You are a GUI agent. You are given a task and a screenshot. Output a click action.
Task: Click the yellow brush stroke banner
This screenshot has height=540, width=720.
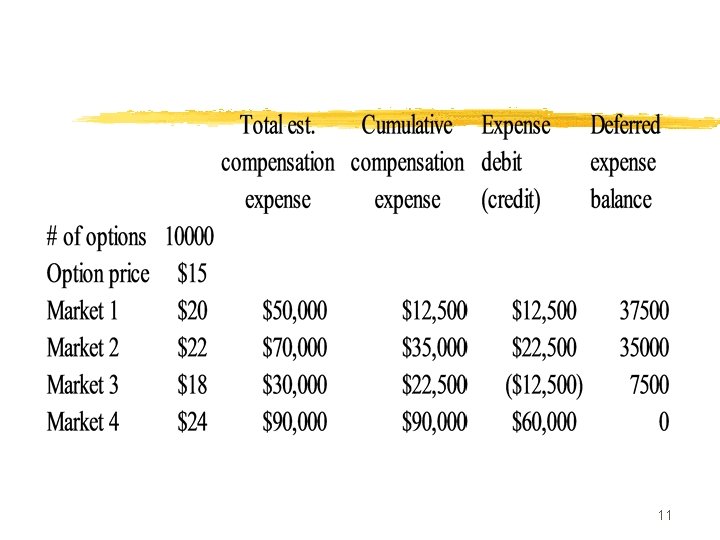[396, 120]
